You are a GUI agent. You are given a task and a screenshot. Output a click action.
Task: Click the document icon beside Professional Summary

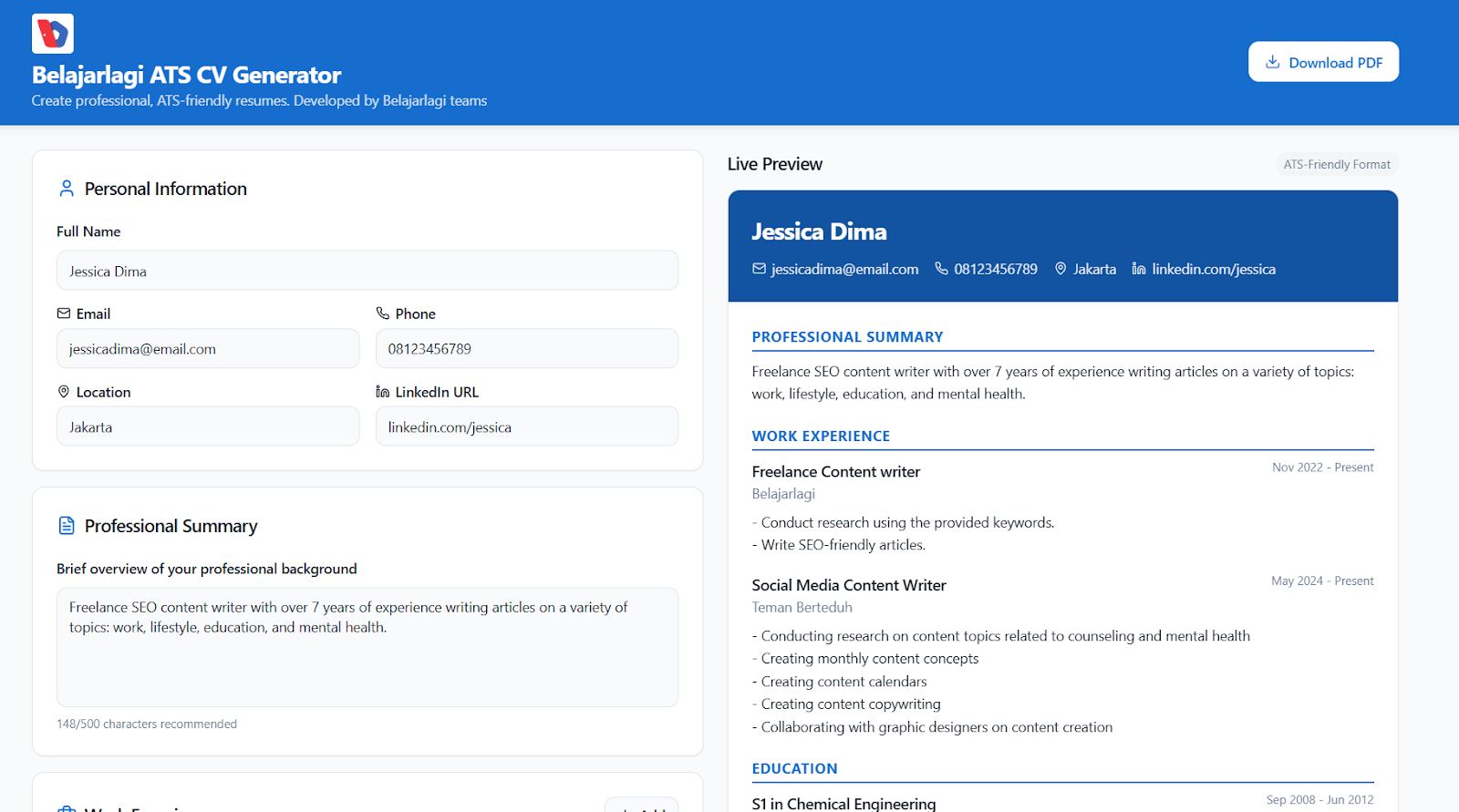click(x=67, y=526)
